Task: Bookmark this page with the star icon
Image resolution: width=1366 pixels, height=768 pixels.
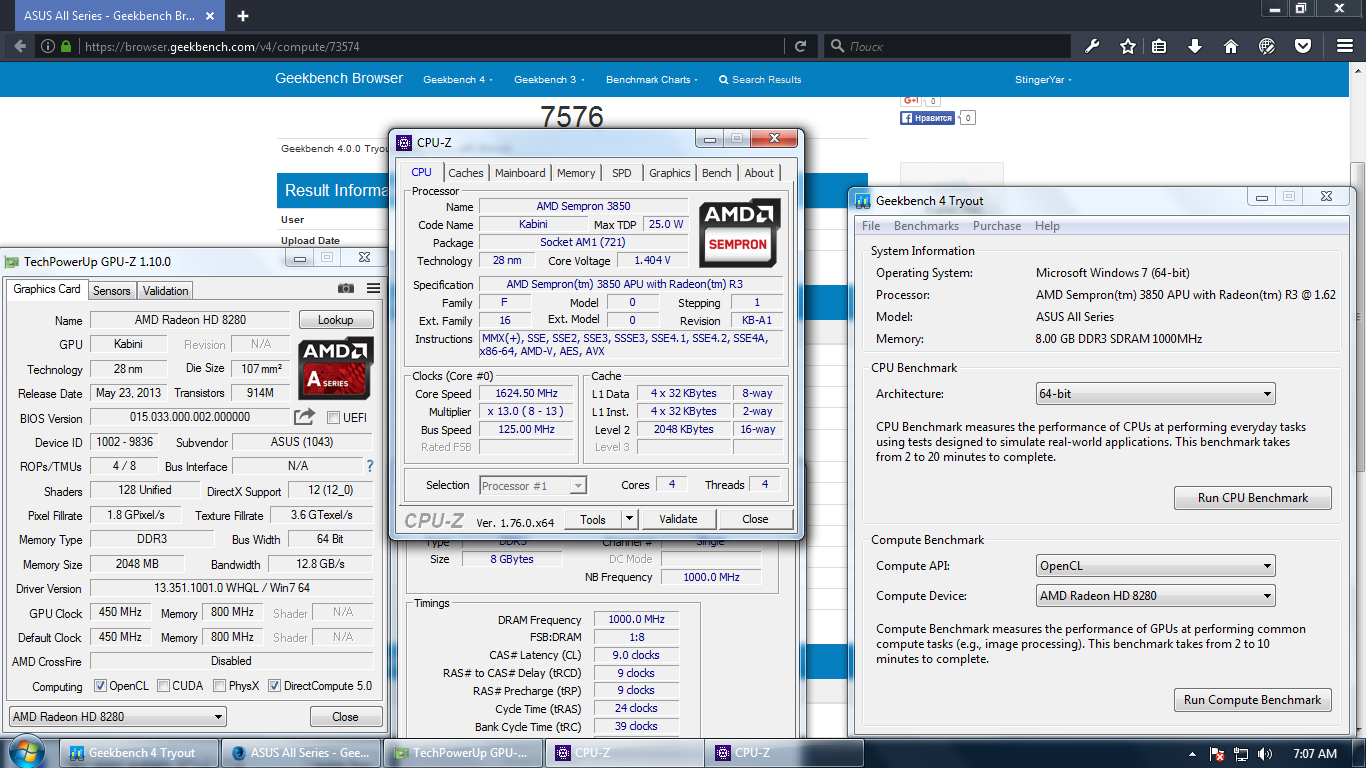Action: click(1127, 46)
